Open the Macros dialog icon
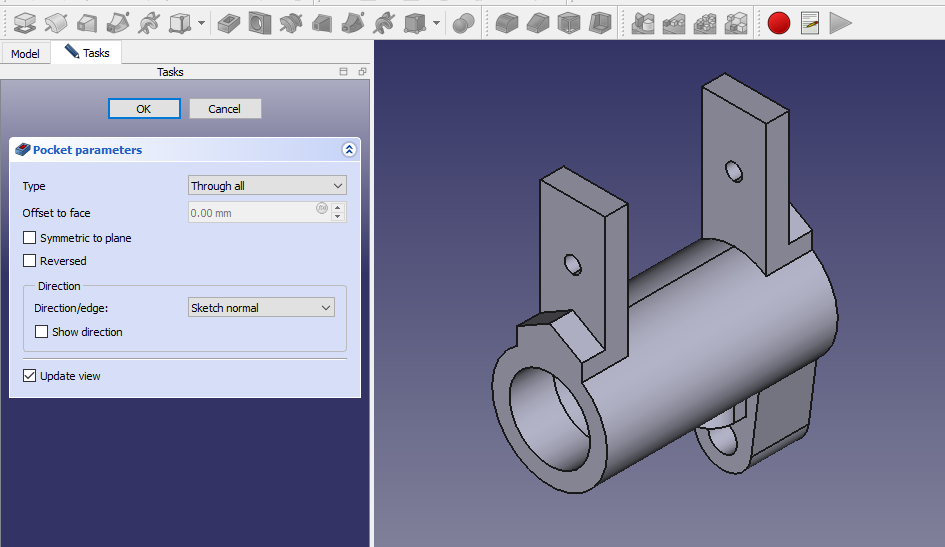Screen dimensions: 945x547 pos(810,22)
